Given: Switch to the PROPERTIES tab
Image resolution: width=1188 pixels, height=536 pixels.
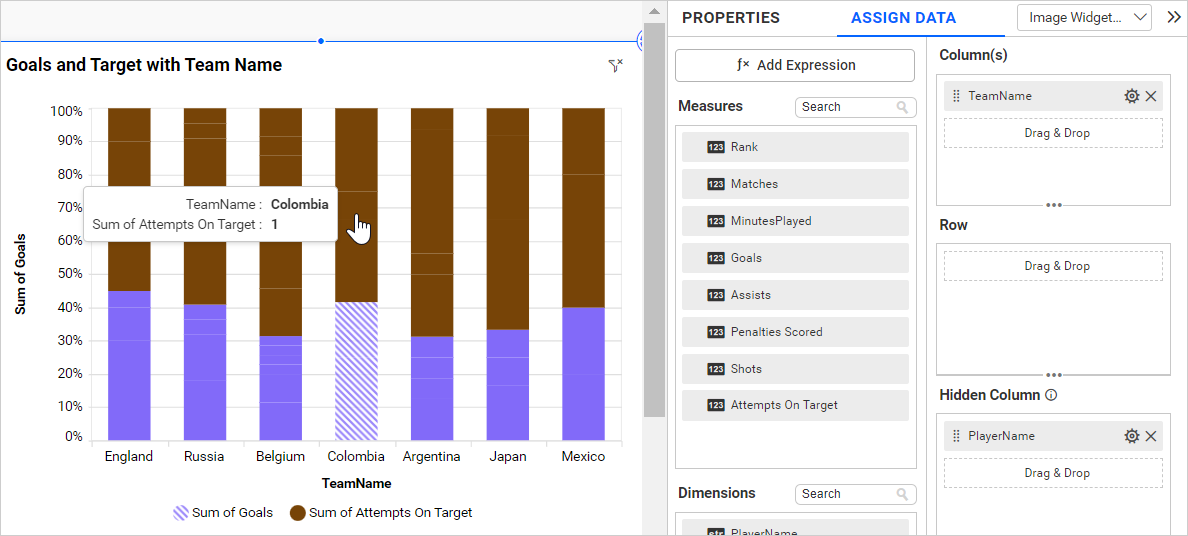Looking at the screenshot, I should [730, 18].
